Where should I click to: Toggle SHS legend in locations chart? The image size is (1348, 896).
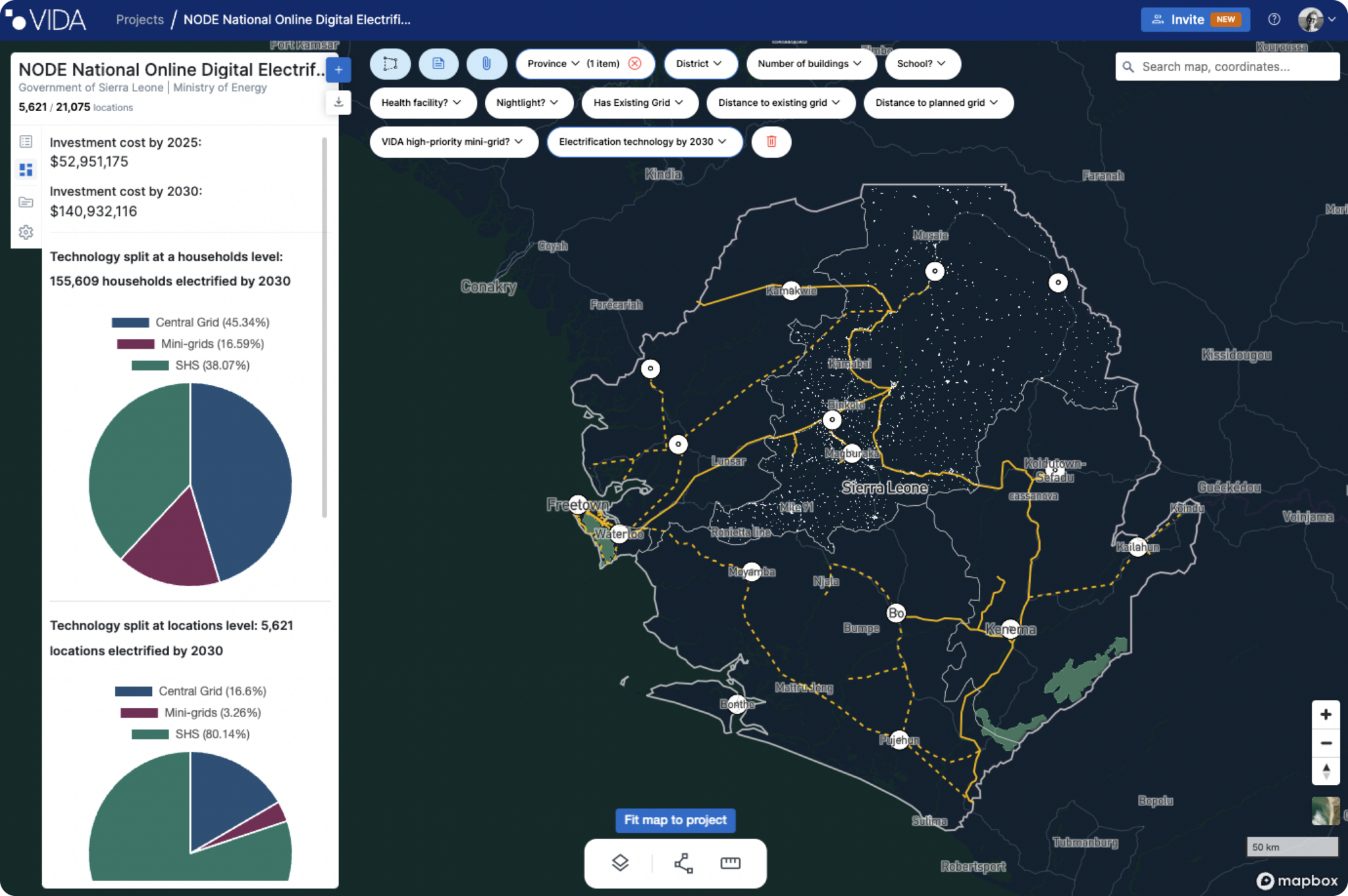(190, 734)
